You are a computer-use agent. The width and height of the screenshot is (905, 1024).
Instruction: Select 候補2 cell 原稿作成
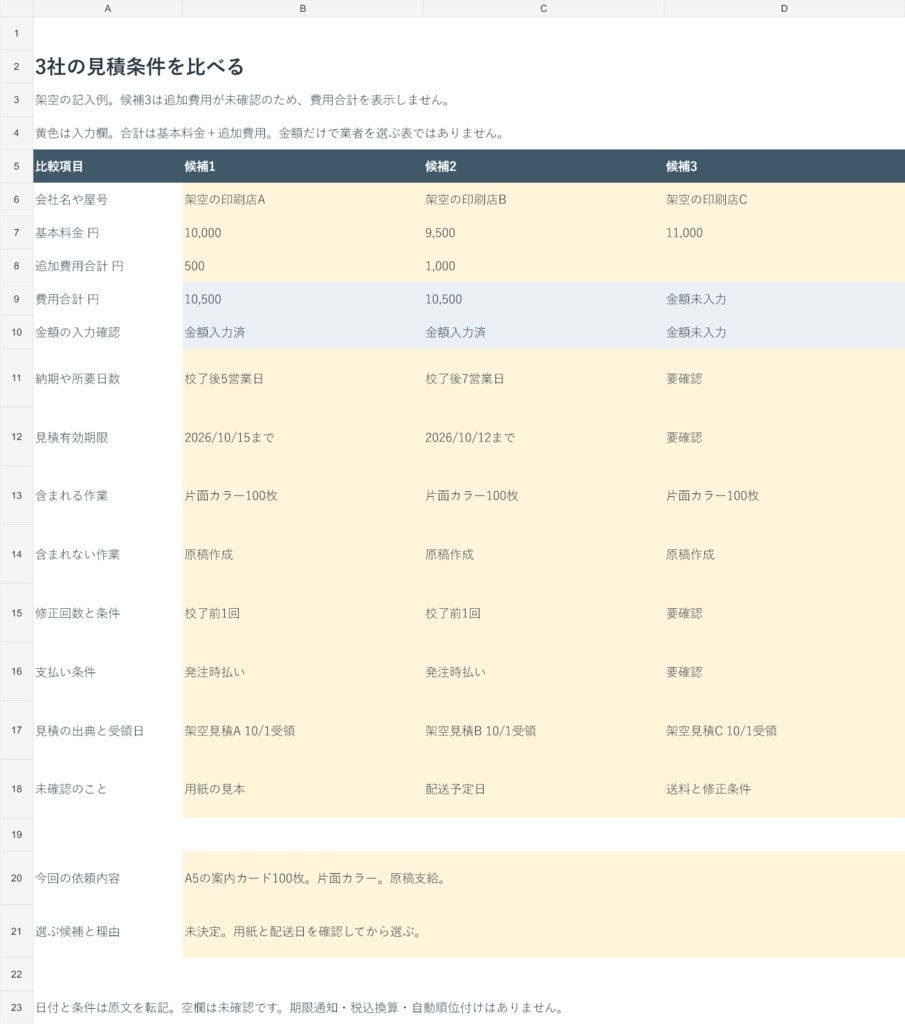pos(544,554)
